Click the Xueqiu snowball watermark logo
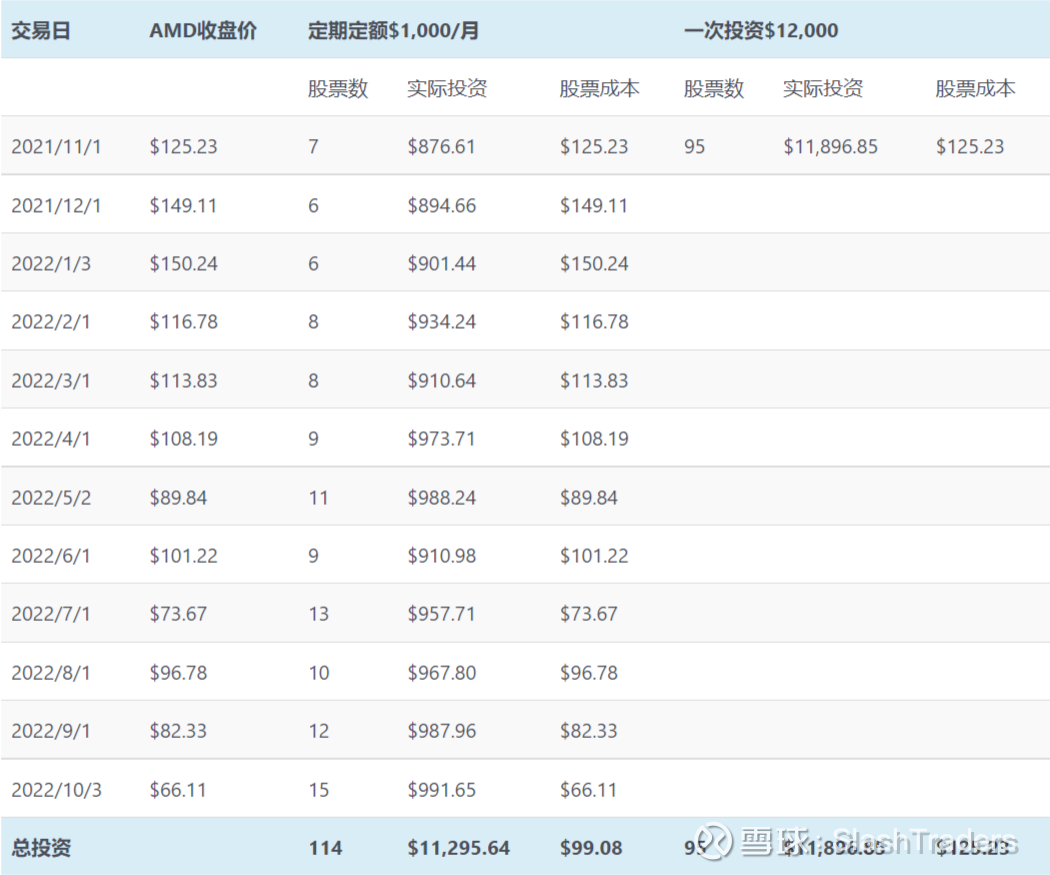 715,842
